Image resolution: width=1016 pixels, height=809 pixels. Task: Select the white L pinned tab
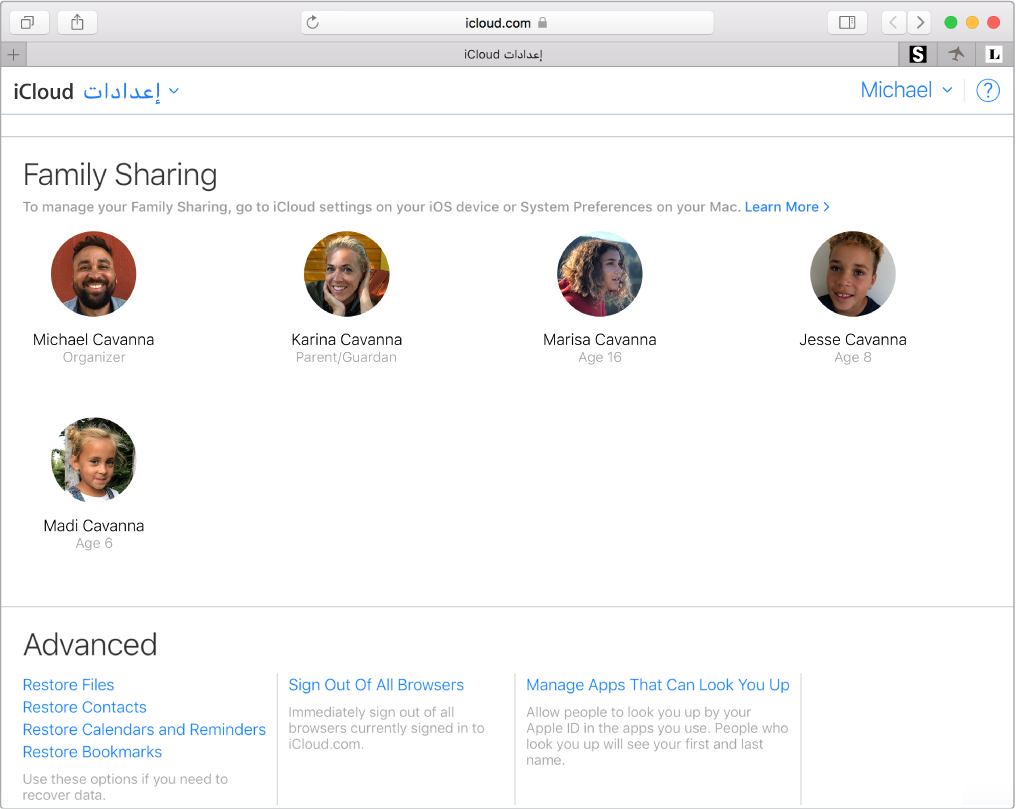(994, 54)
